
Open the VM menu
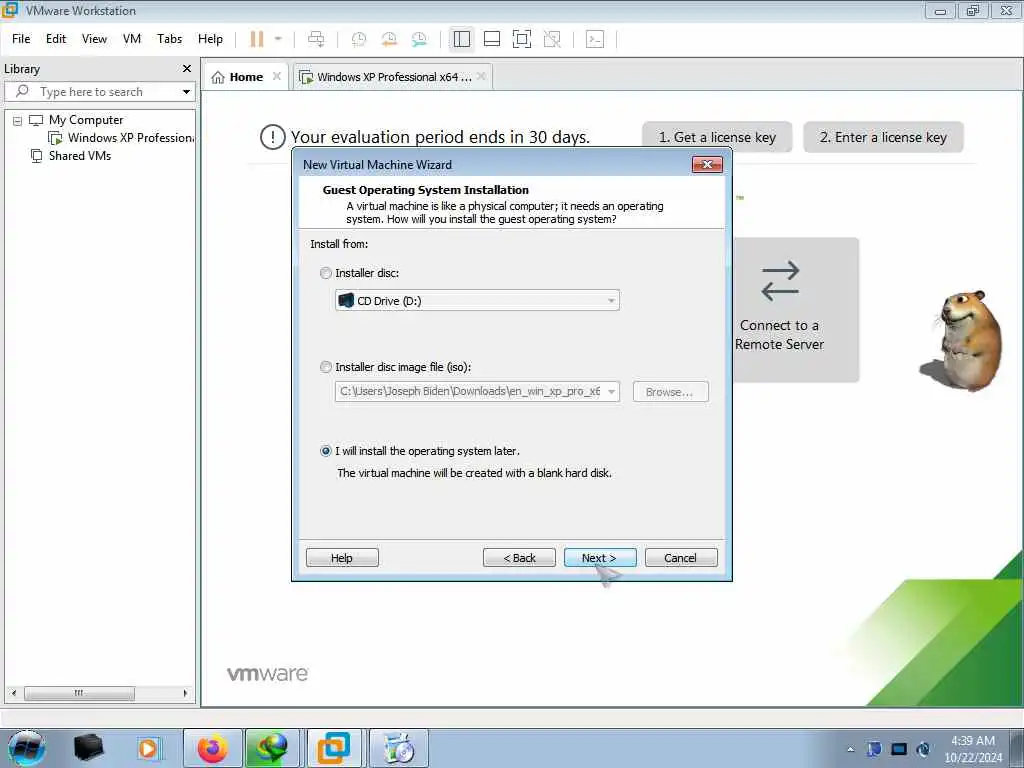coord(132,39)
